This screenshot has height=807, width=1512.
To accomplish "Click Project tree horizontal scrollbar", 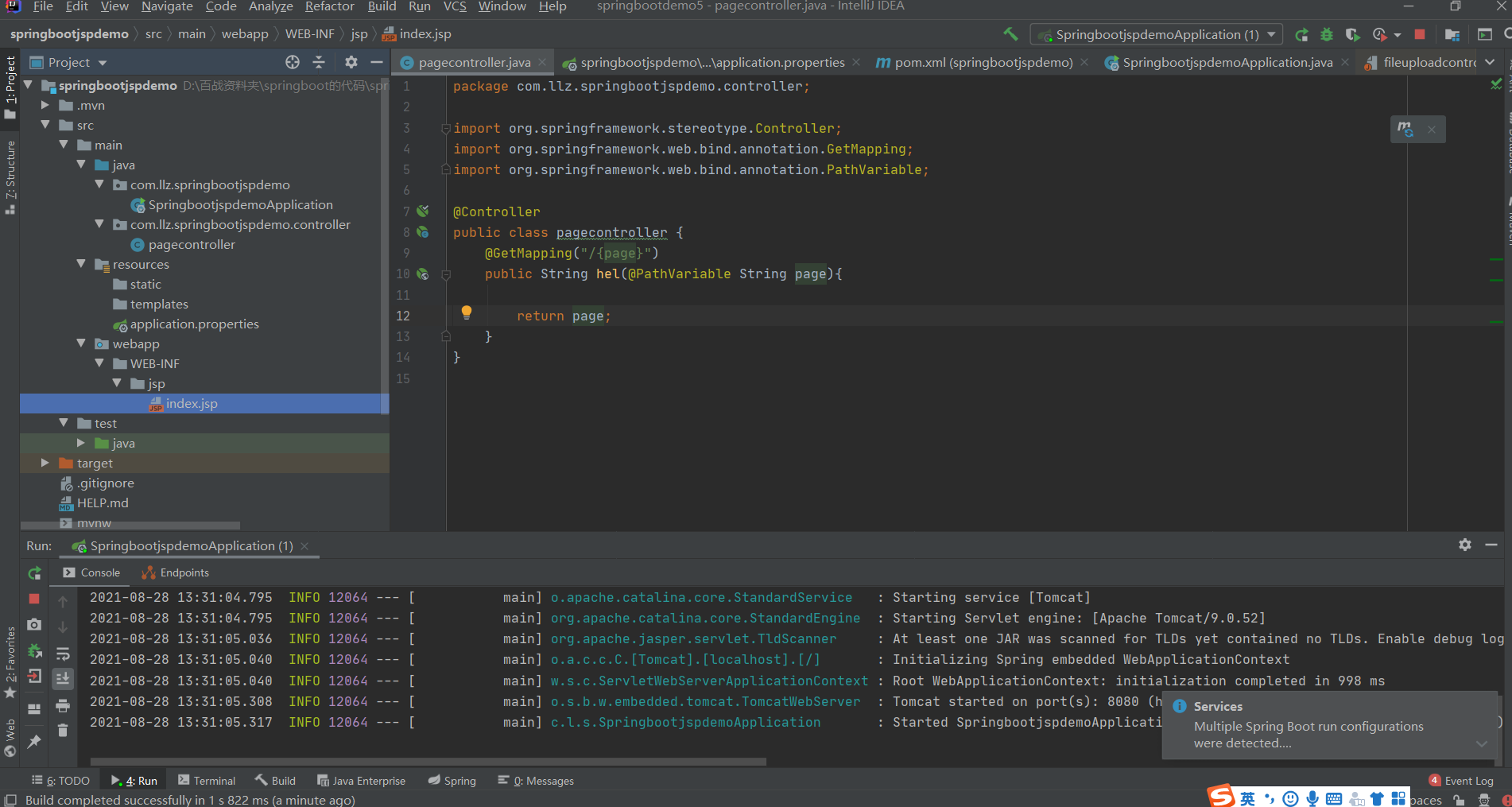I will coord(130,526).
